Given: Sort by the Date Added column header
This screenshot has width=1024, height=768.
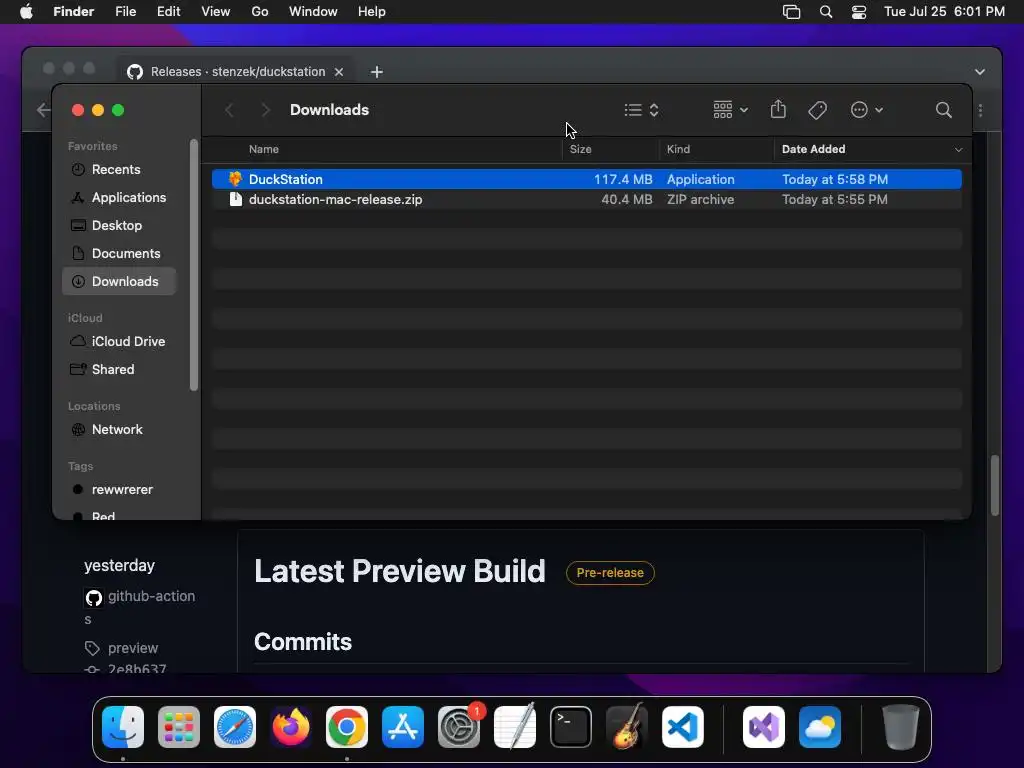Looking at the screenshot, I should point(813,149).
